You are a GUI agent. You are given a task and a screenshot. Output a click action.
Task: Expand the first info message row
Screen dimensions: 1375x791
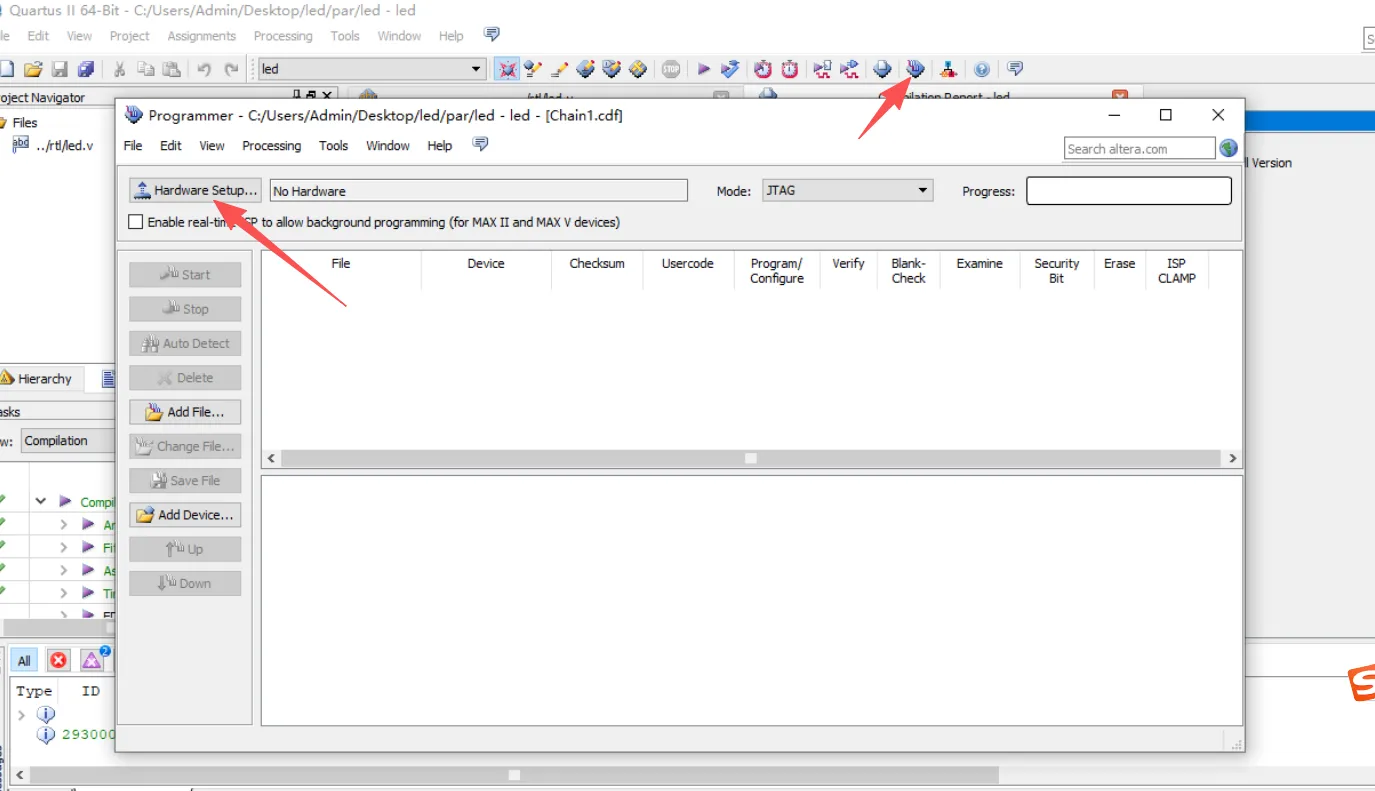[23, 715]
